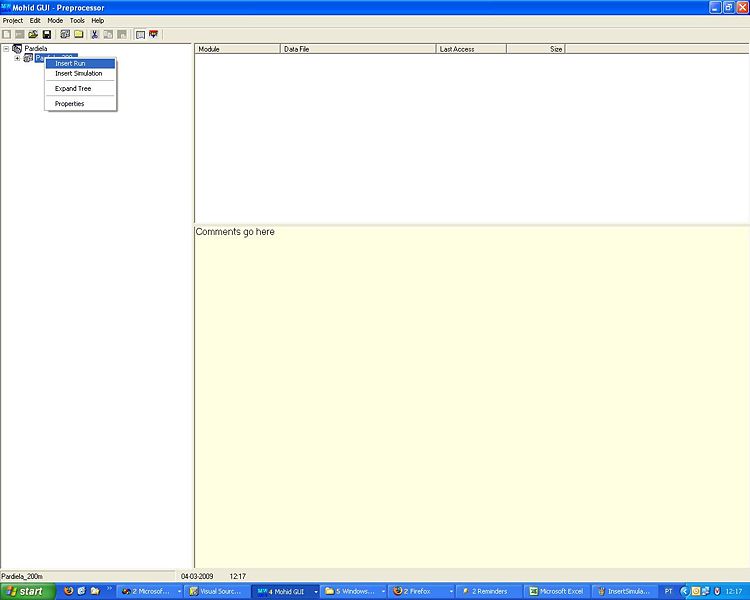Click the system tray clock

(x=734, y=591)
